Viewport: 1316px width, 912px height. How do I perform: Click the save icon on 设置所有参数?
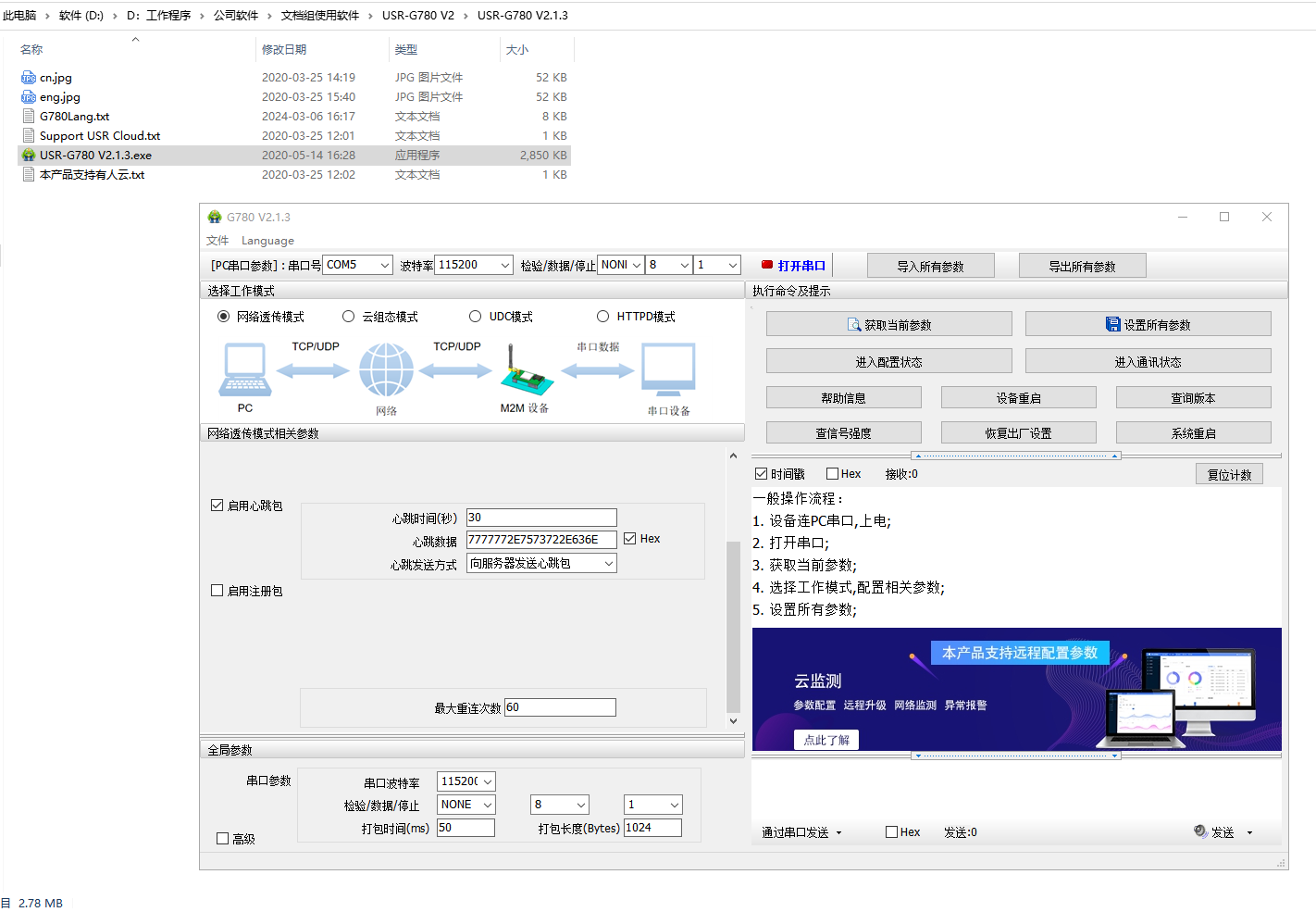(x=1113, y=324)
